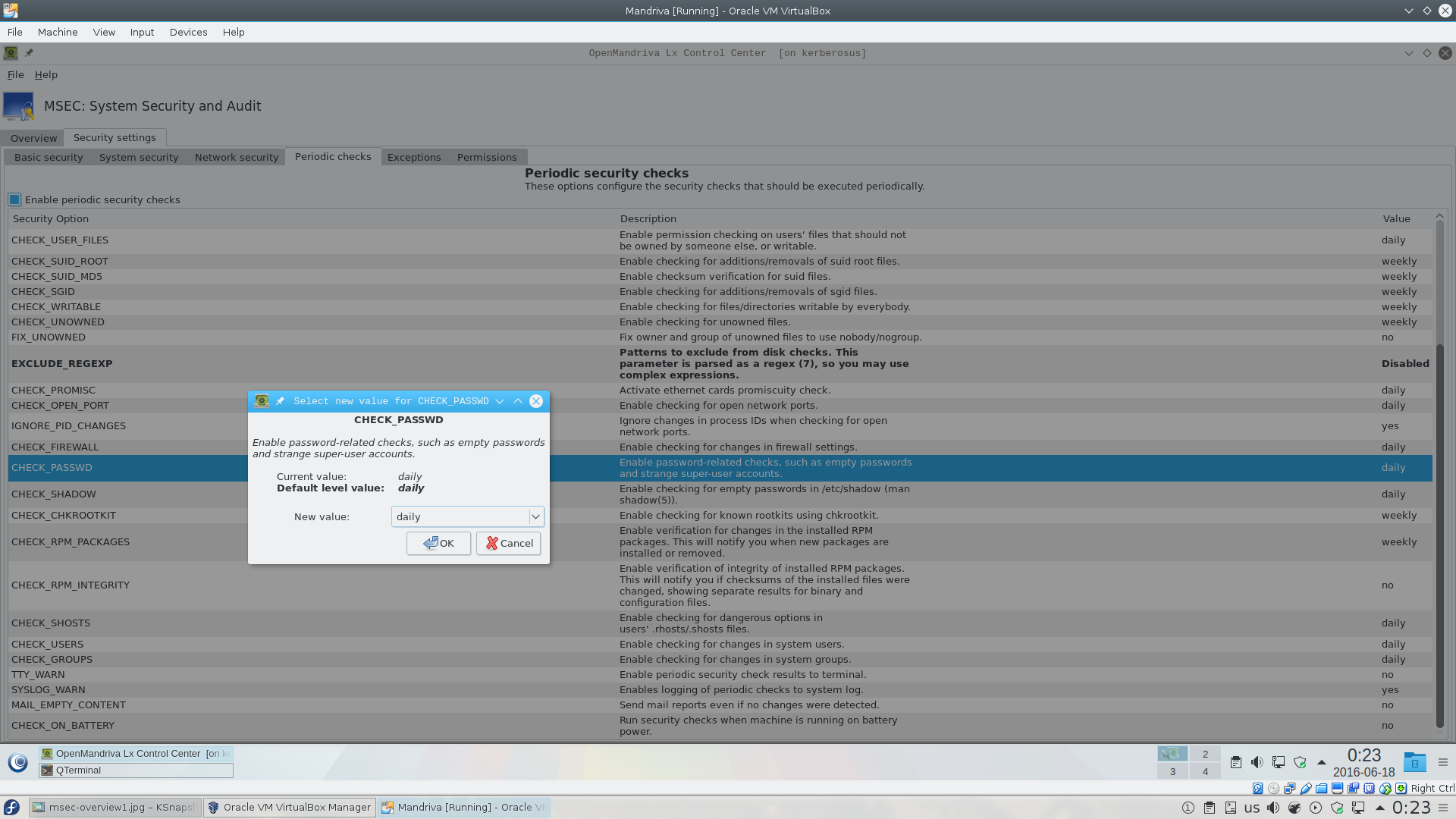Click host media player play icon
The width and height of the screenshot is (1456, 819).
1316,808
